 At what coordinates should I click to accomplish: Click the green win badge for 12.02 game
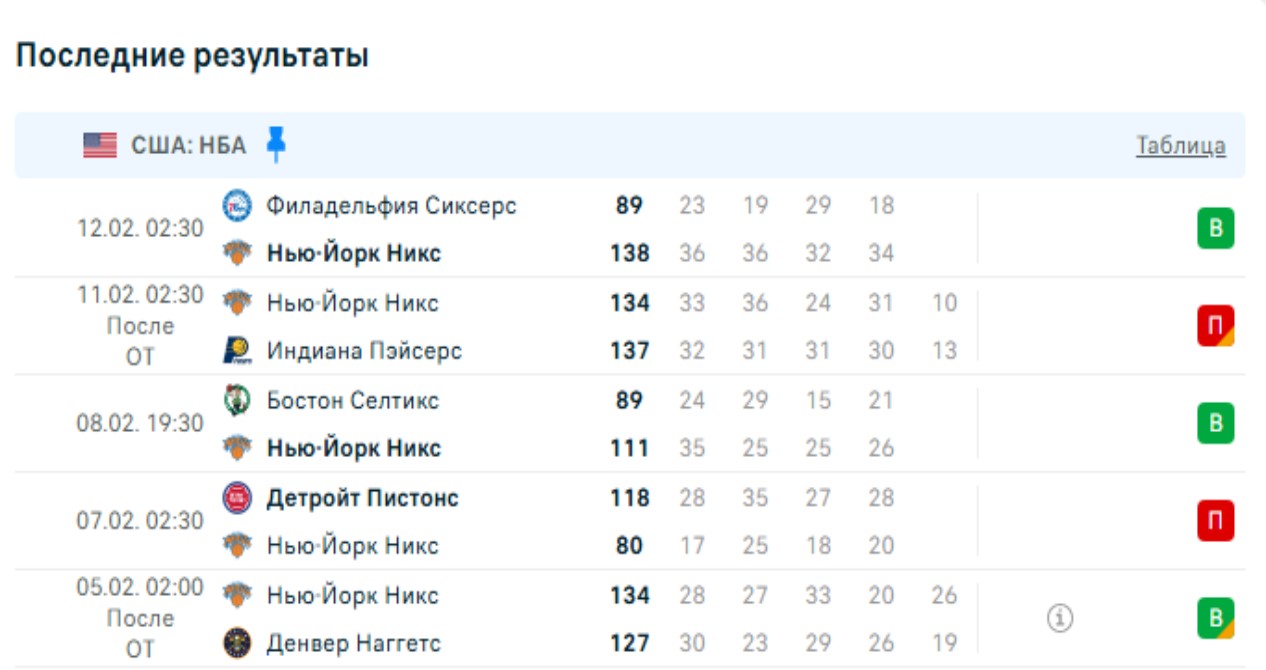pos(1215,229)
